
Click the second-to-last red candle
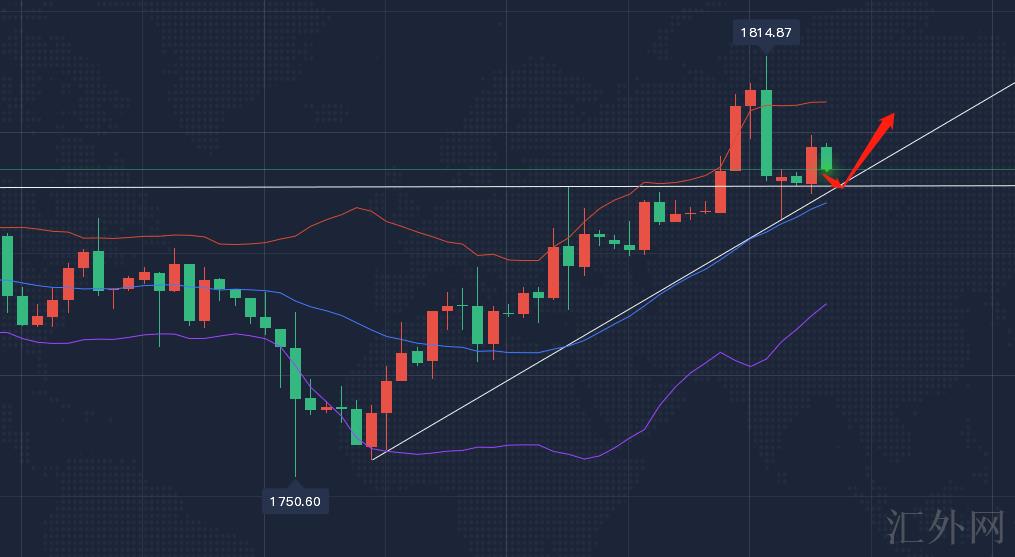click(782, 178)
